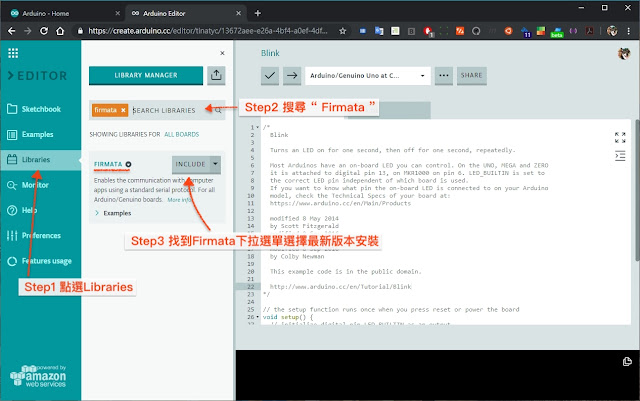Open the Firmata More info link
640x401 pixels.
(180, 200)
